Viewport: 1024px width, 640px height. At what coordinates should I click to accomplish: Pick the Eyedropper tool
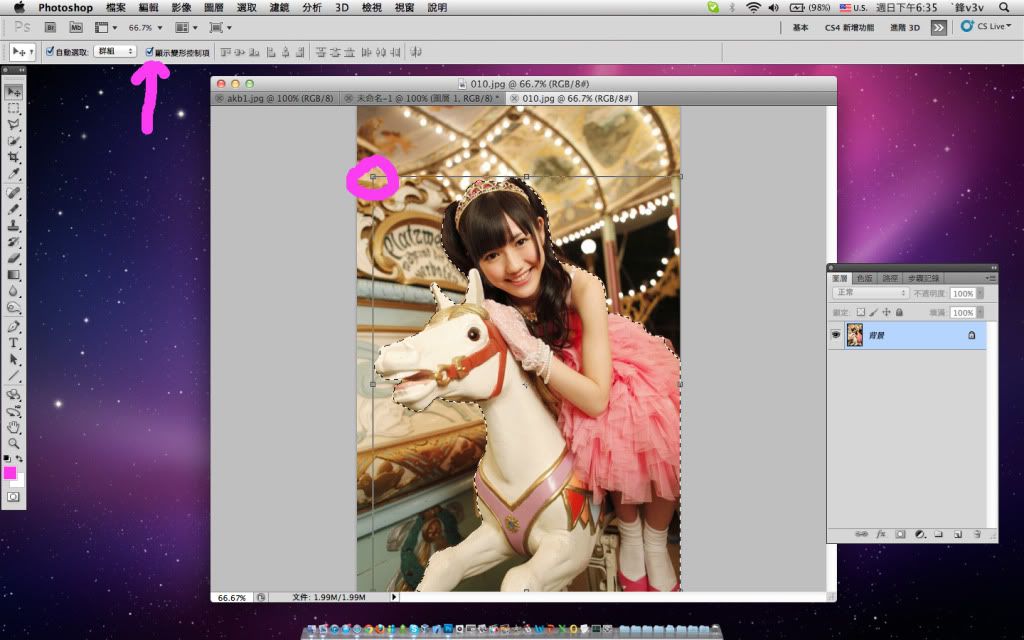point(14,174)
